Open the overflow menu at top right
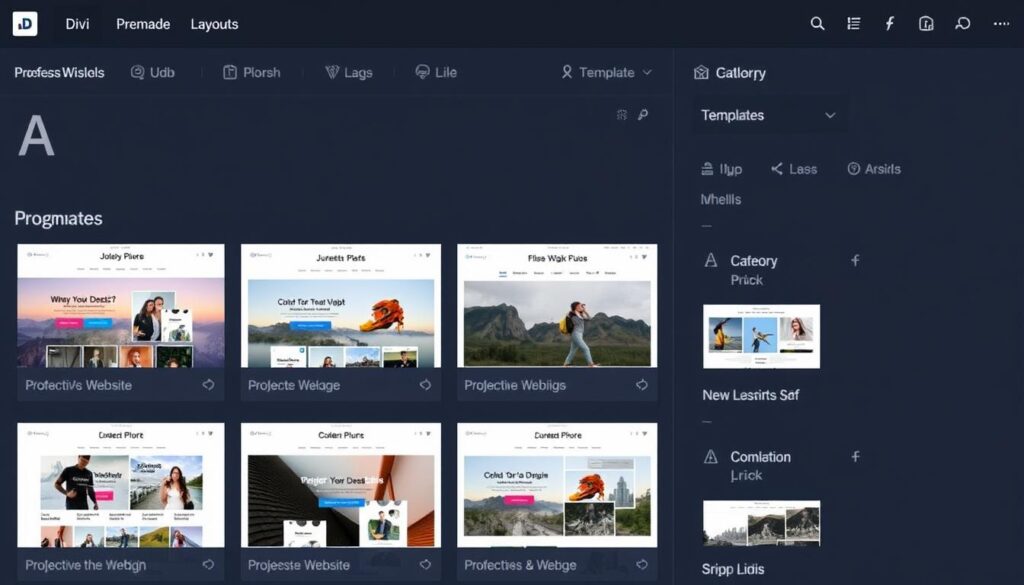Viewport: 1024px width, 585px height. click(999, 23)
